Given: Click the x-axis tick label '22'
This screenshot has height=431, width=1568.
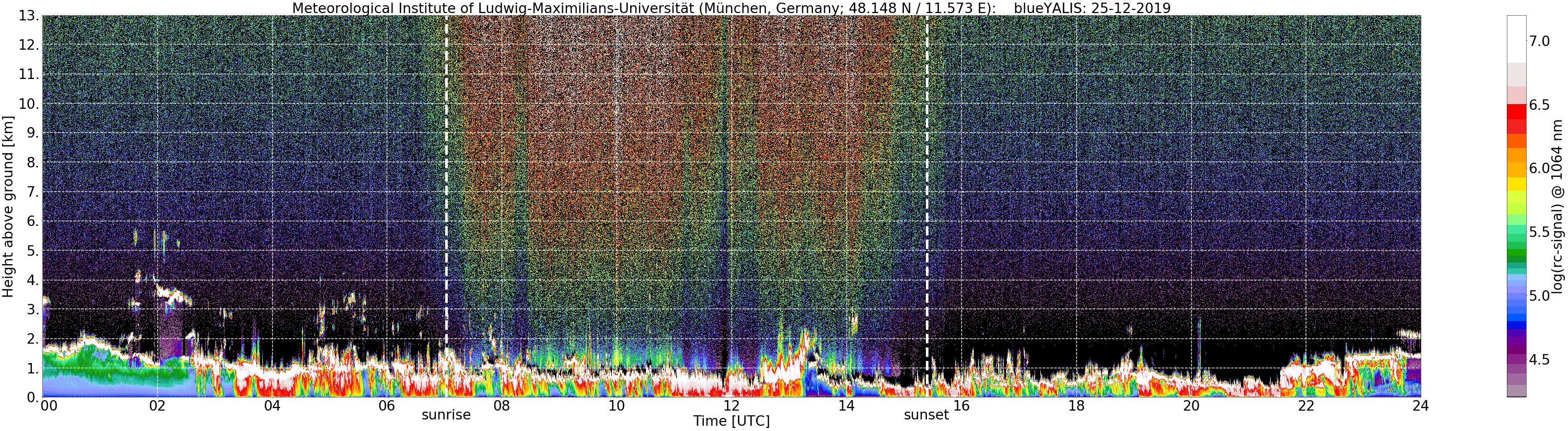Looking at the screenshot, I should (x=1306, y=406).
